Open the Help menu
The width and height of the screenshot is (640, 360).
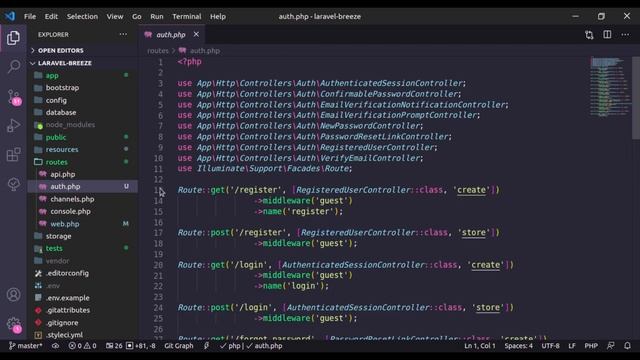[x=218, y=16]
